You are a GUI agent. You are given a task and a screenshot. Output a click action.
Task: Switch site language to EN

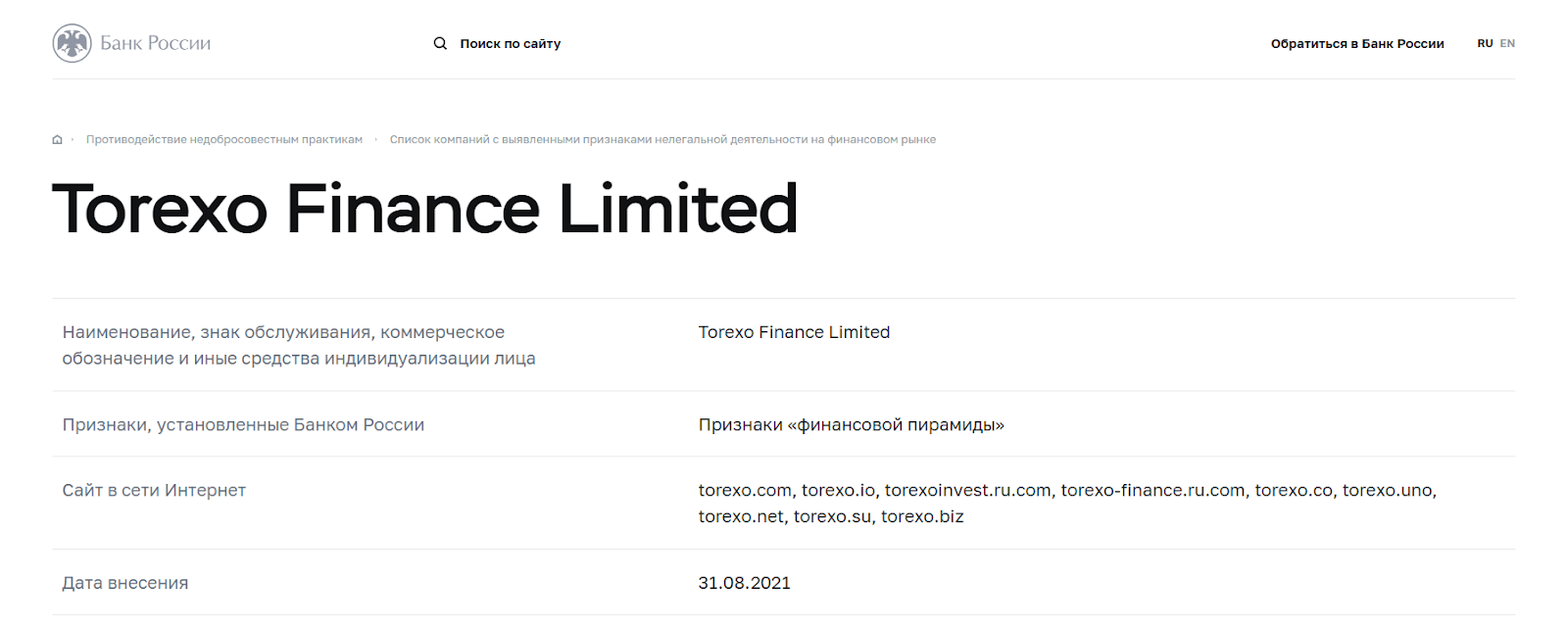[x=1507, y=43]
